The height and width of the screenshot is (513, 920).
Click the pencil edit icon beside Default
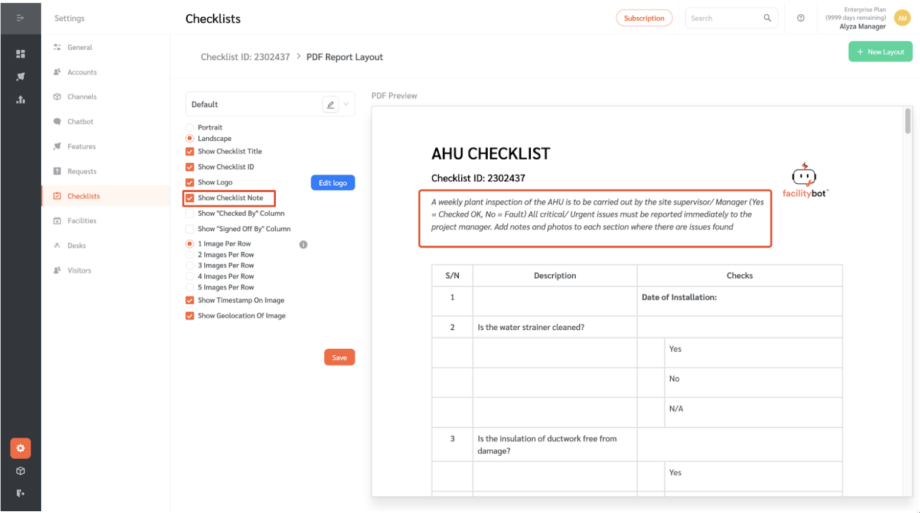click(330, 104)
